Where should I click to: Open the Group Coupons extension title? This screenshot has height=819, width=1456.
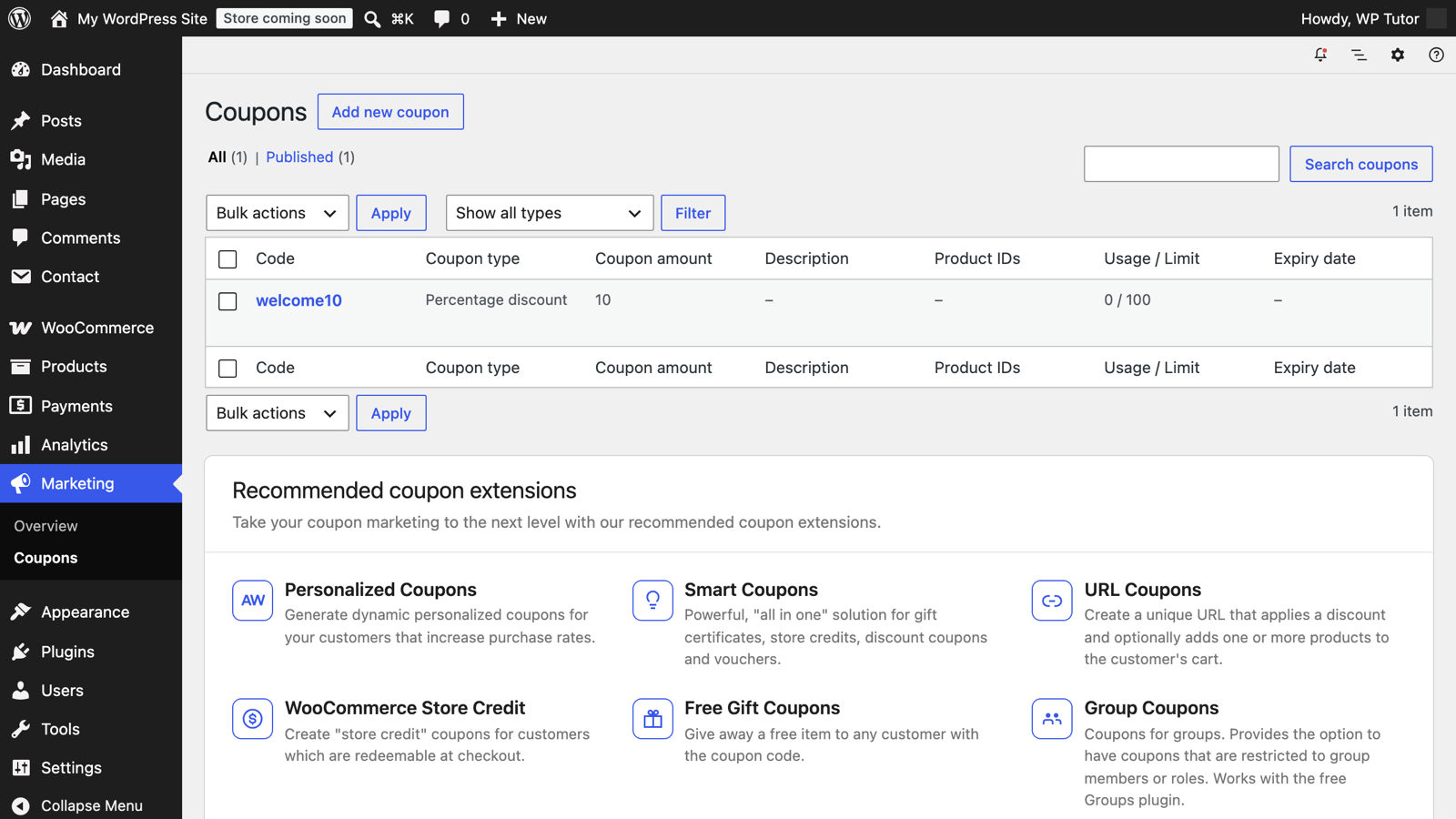point(1151,708)
